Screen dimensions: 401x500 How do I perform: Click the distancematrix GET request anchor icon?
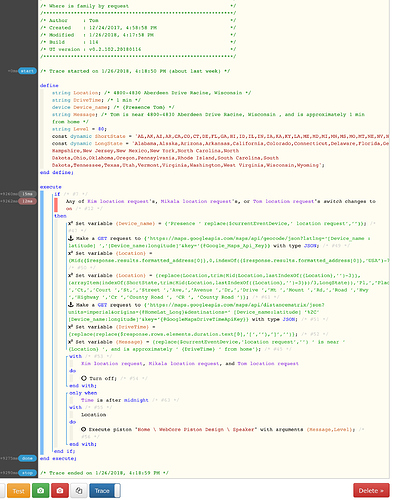tap(71, 305)
